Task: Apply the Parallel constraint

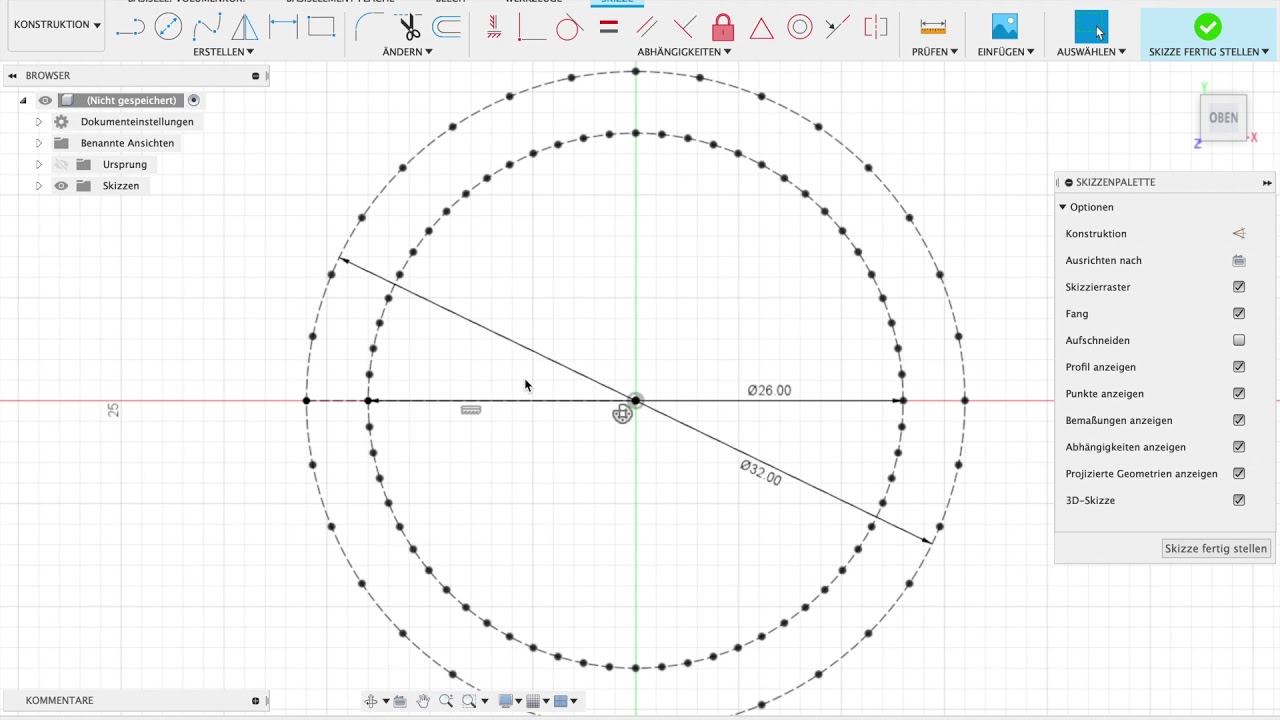Action: 646,28
